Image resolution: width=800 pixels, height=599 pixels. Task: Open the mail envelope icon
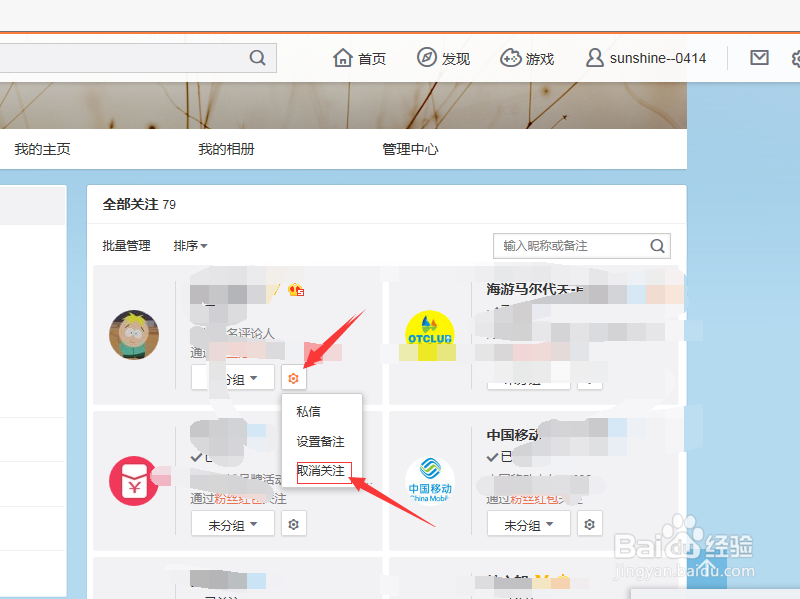[758, 58]
